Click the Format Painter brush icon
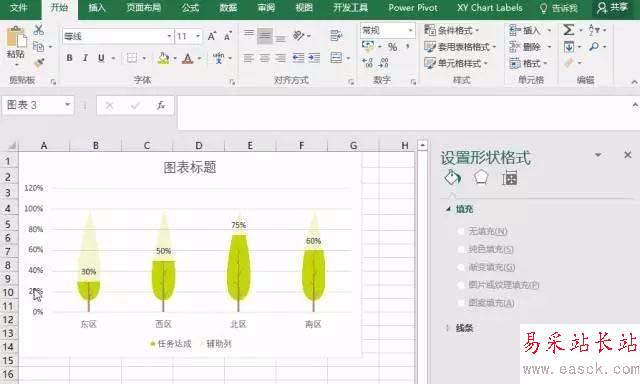Viewport: 640px width, 384px height. pos(39,62)
